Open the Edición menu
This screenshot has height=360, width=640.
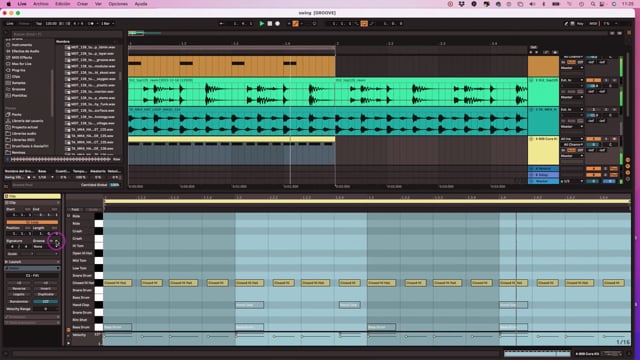pyautogui.click(x=62, y=4)
